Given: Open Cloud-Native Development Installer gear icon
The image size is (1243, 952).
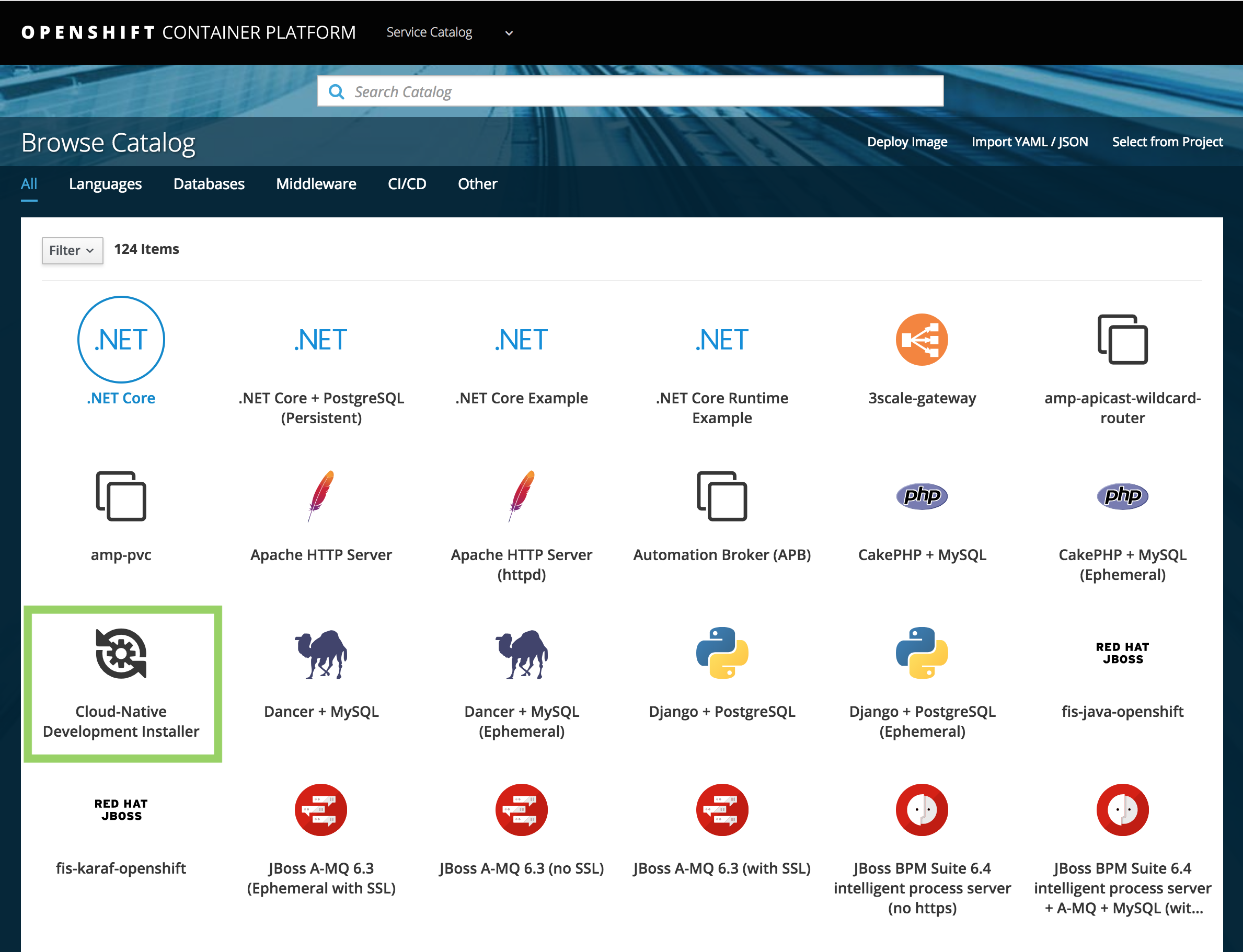Looking at the screenshot, I should coord(121,653).
